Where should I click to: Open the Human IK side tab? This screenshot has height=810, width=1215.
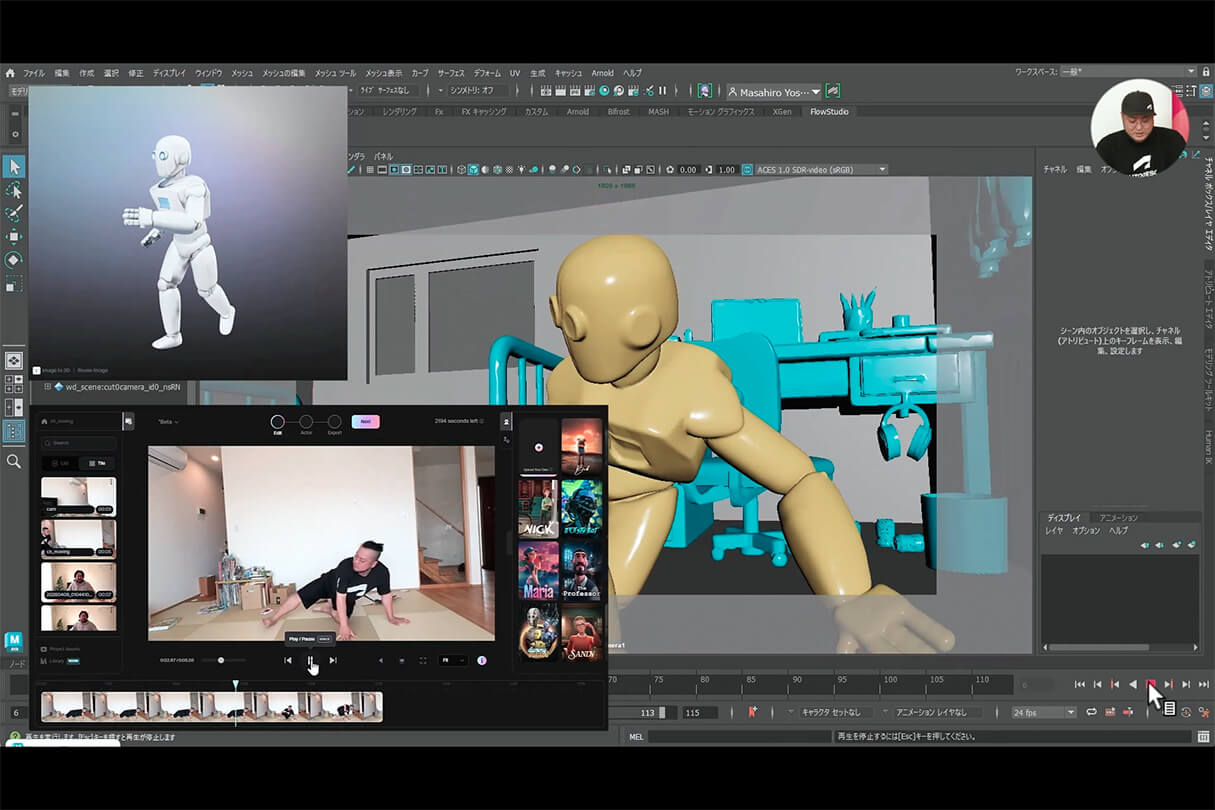point(1207,445)
